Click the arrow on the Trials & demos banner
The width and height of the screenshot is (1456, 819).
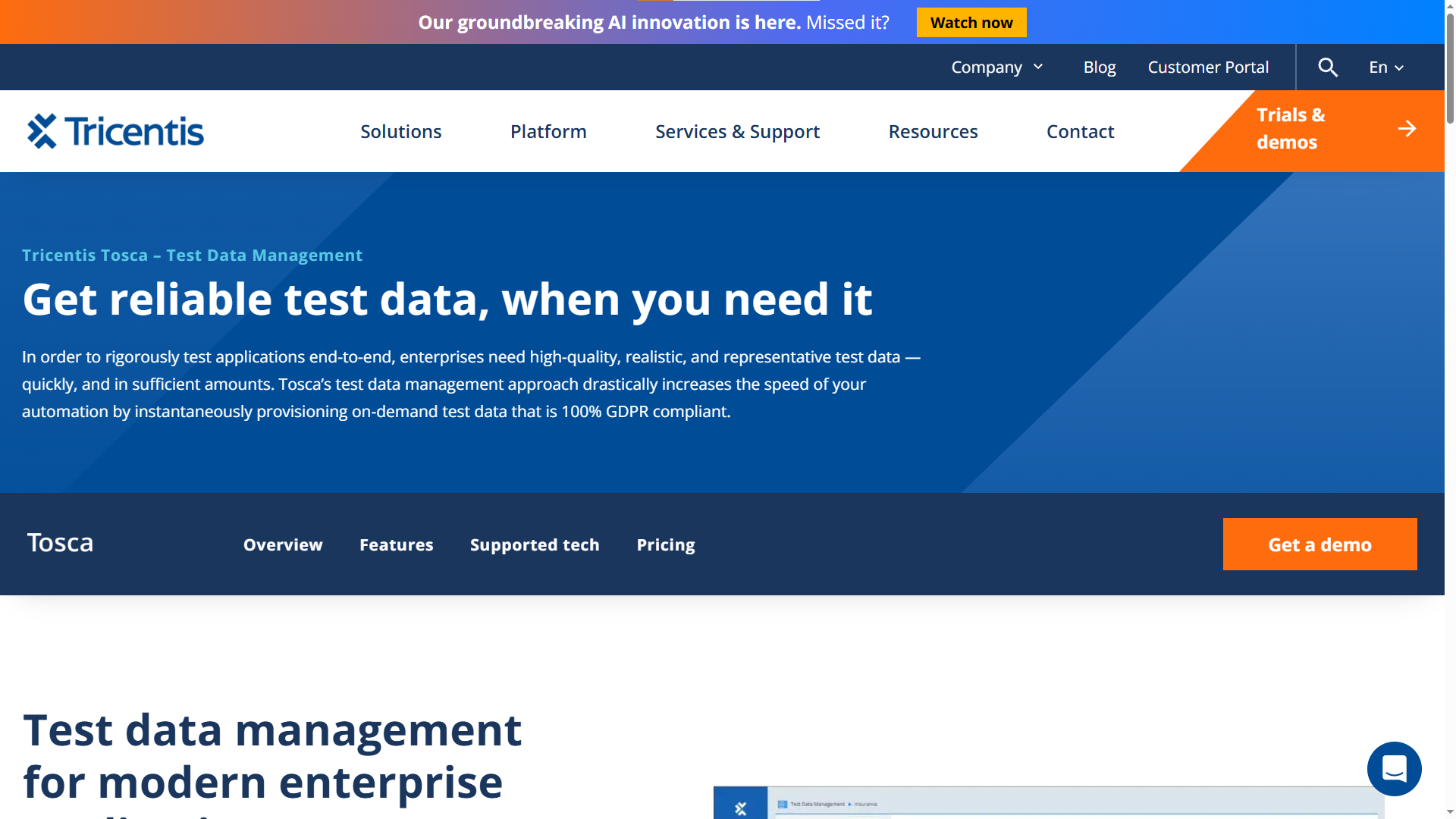pos(1407,129)
